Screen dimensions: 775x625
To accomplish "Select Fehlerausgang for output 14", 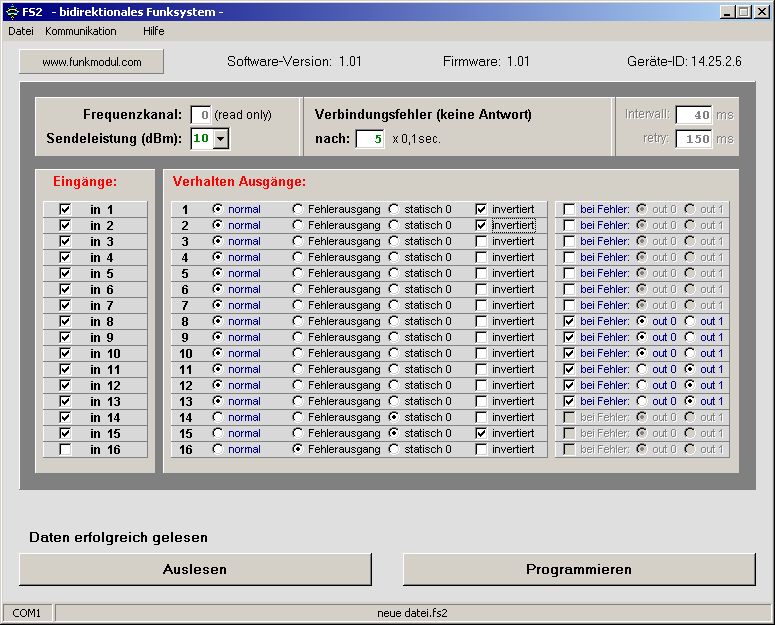I will [298, 417].
